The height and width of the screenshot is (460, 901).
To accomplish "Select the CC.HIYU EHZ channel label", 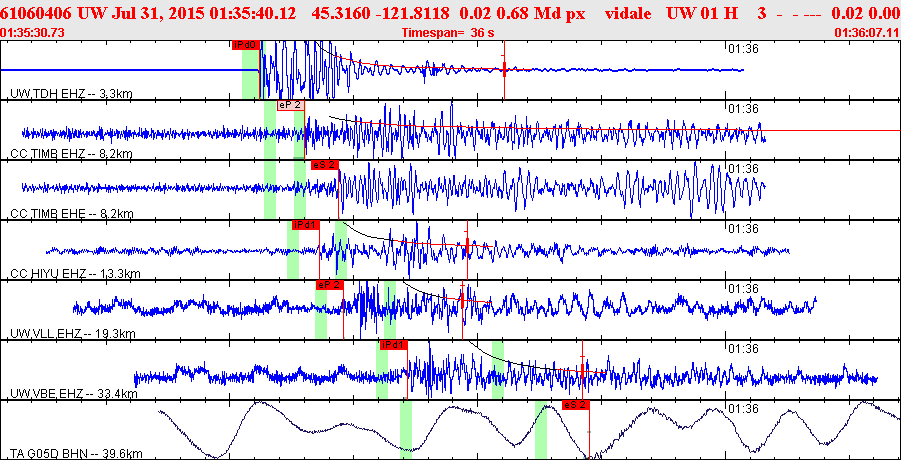I will point(75,273).
